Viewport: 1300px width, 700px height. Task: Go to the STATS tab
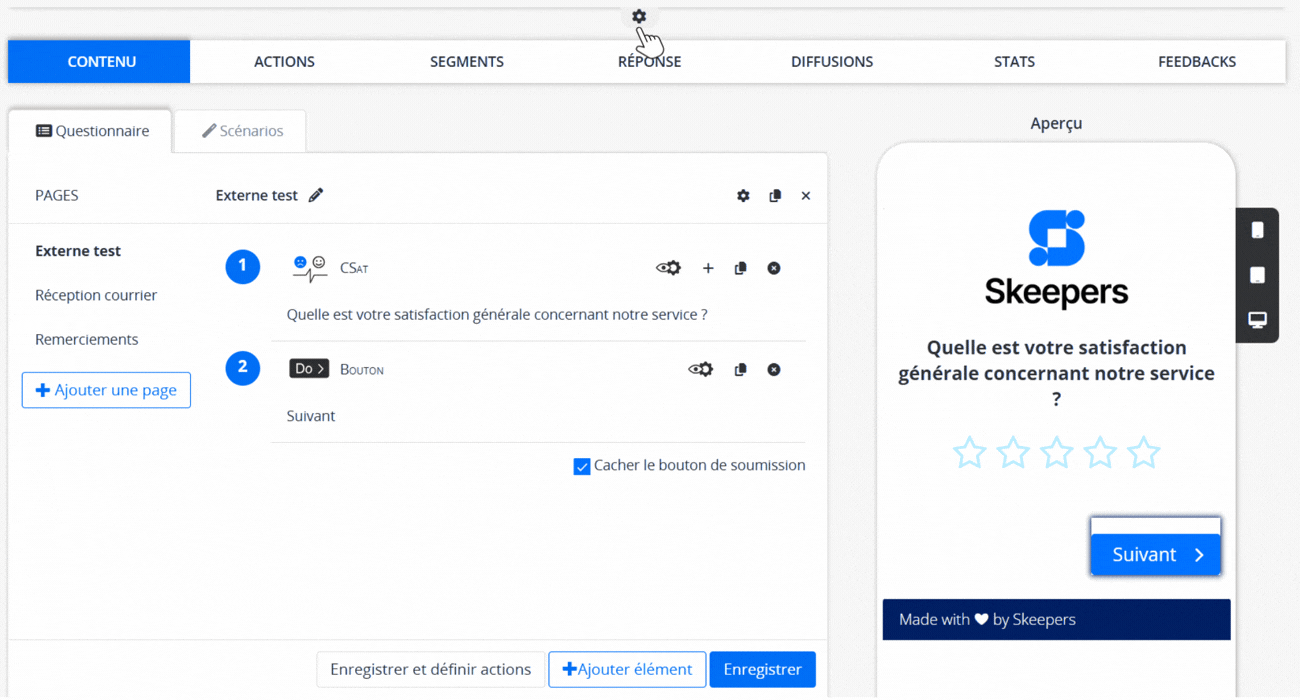point(1014,62)
